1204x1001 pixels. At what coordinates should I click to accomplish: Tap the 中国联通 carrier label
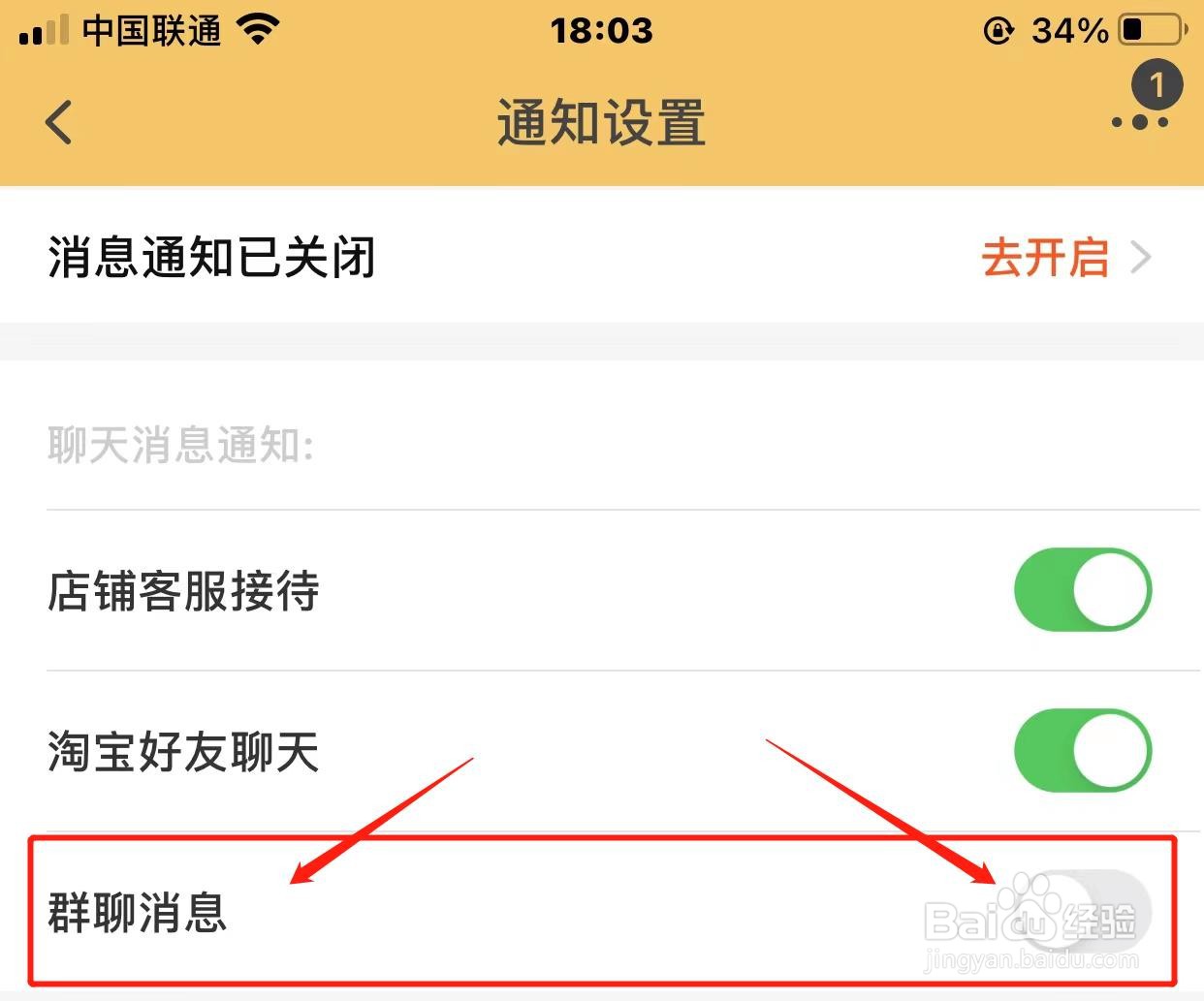[x=152, y=31]
